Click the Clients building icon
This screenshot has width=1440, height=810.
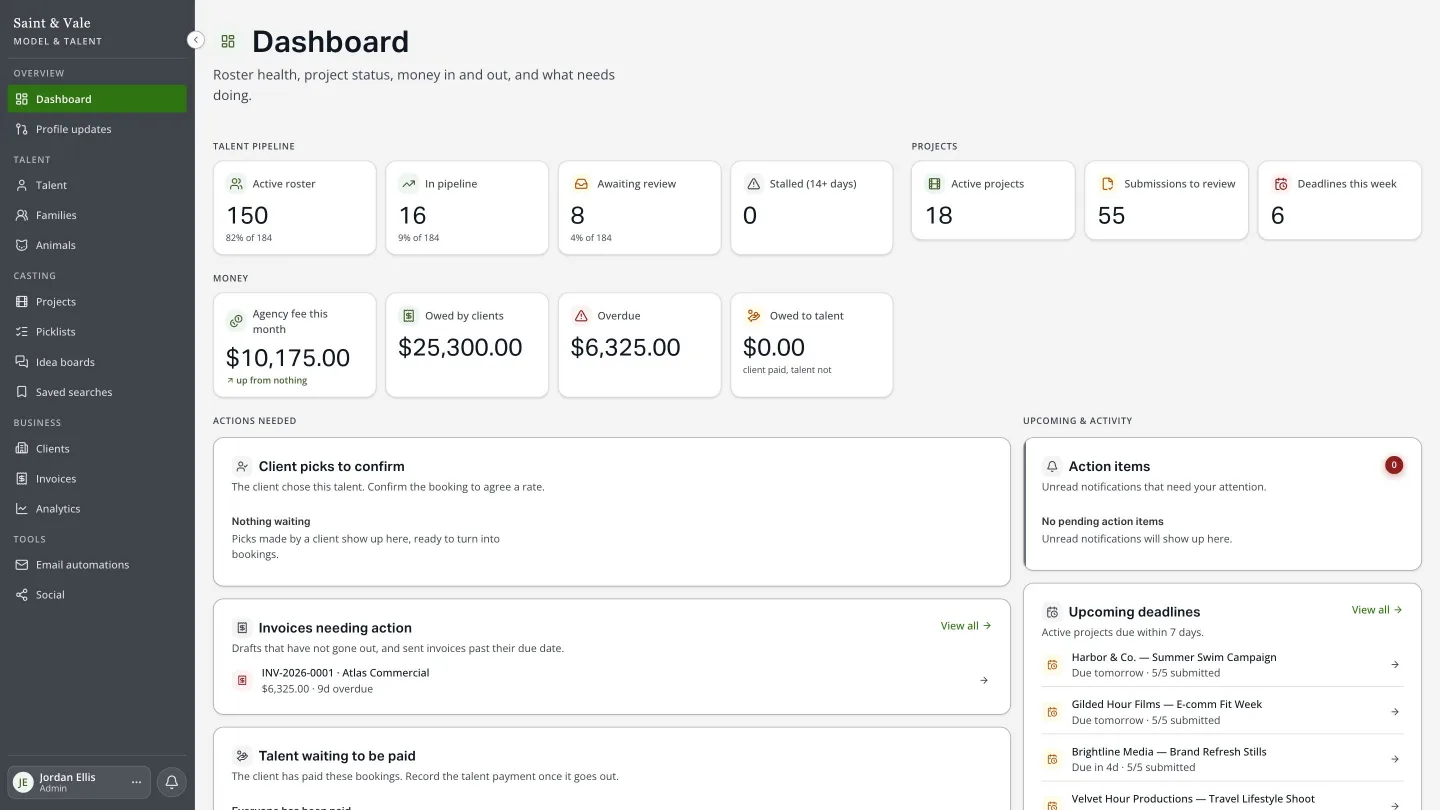[x=22, y=449]
